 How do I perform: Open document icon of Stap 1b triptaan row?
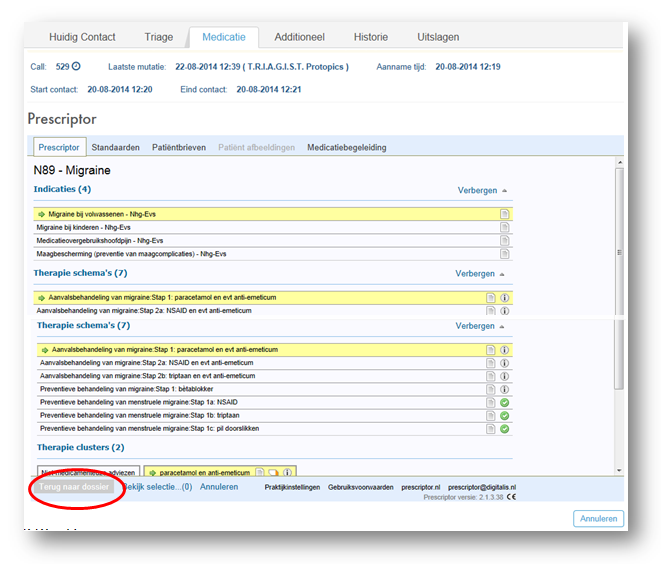pyautogui.click(x=490, y=416)
